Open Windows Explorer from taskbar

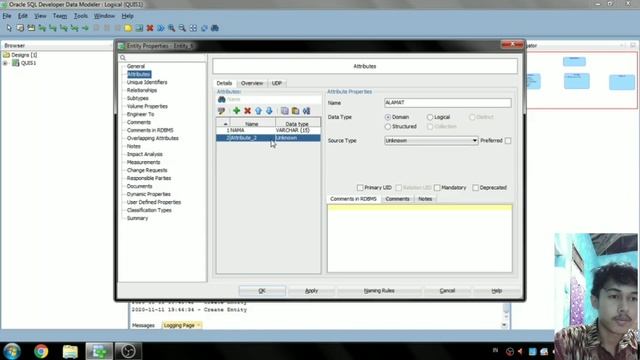[70, 351]
